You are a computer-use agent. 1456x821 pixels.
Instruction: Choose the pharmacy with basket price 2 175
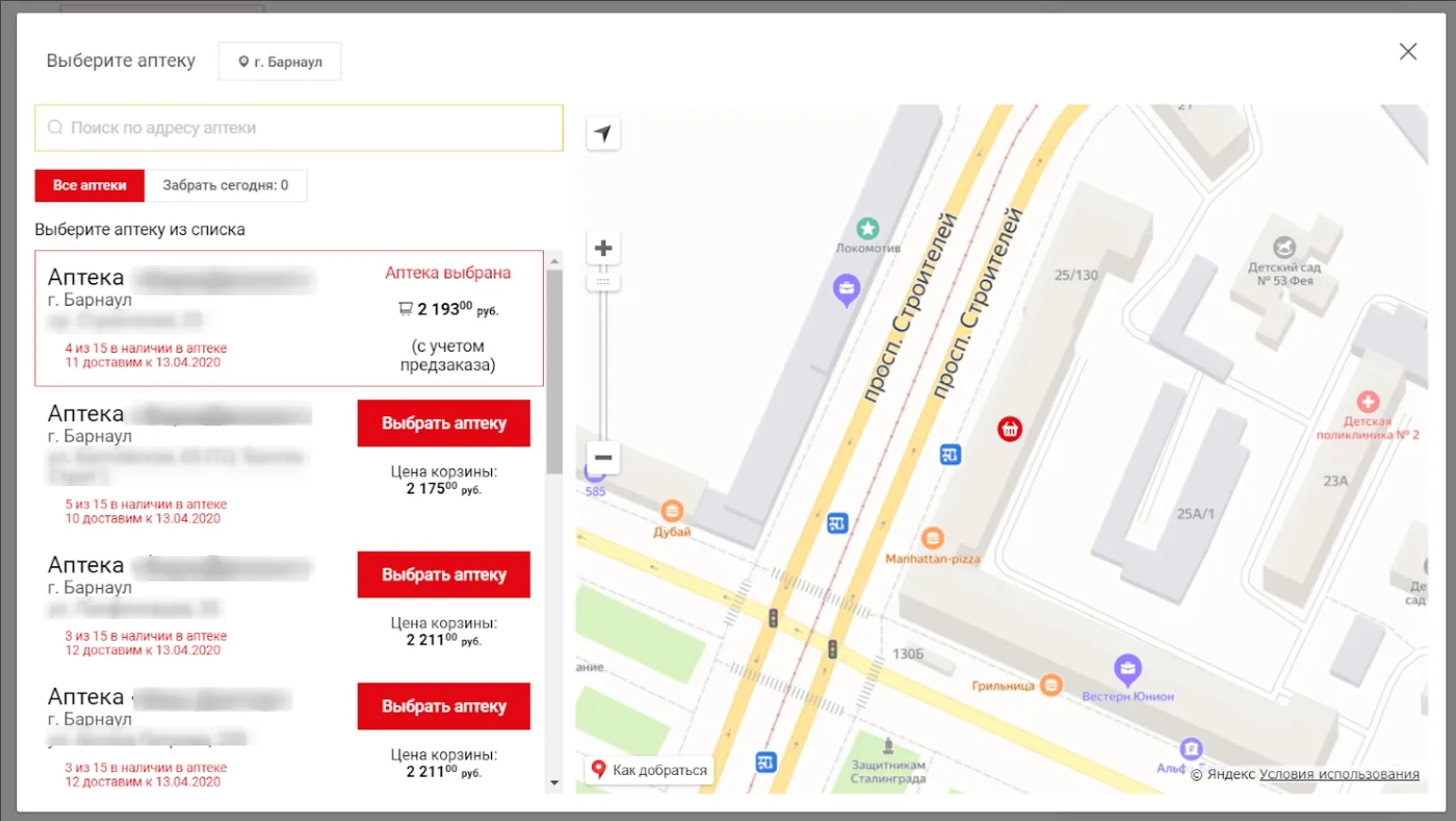(x=444, y=424)
